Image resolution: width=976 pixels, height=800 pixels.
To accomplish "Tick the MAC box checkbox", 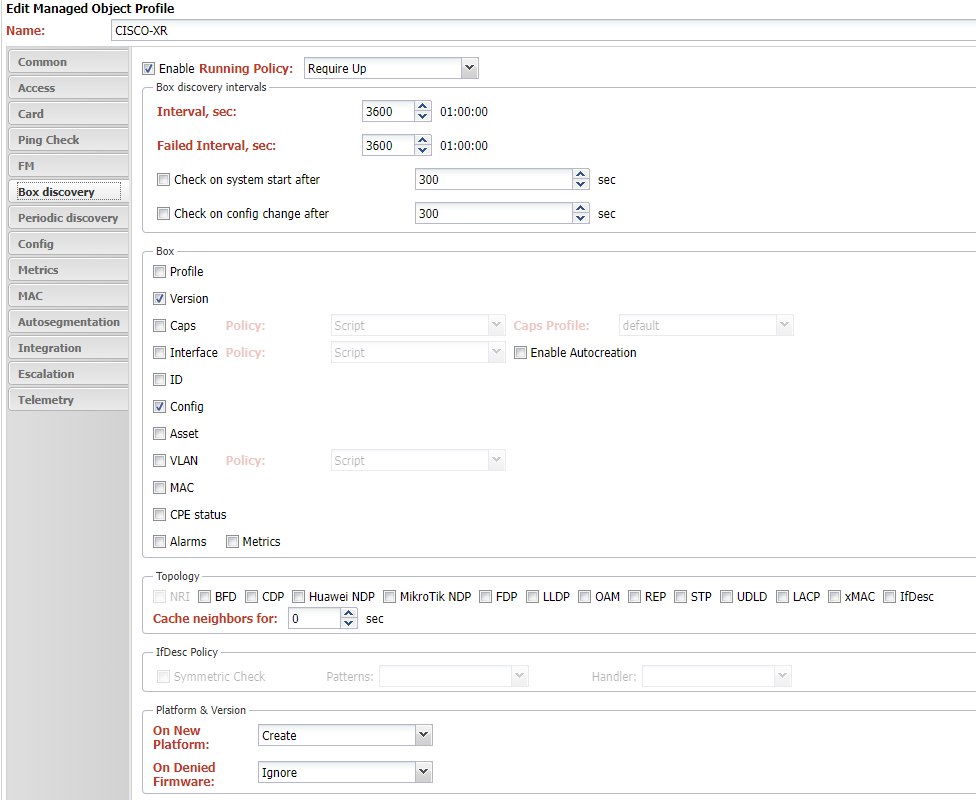I will pos(159,487).
